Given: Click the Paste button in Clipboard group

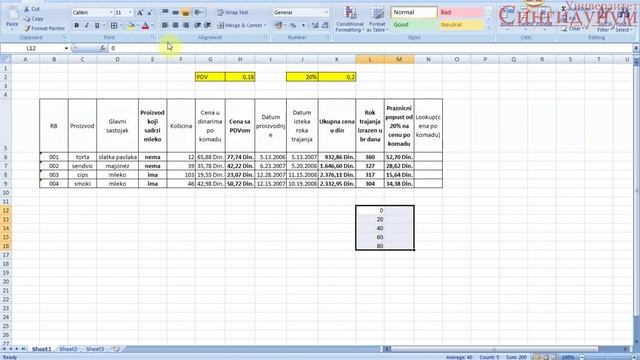Looking at the screenshot, I should click(x=12, y=18).
